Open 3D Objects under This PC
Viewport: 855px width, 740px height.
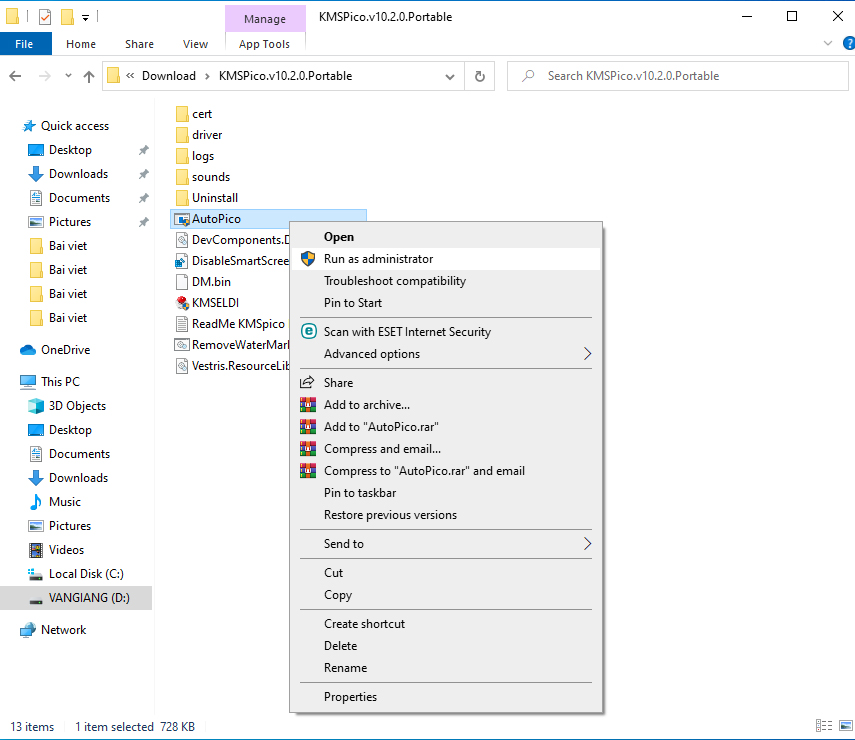tap(77, 406)
